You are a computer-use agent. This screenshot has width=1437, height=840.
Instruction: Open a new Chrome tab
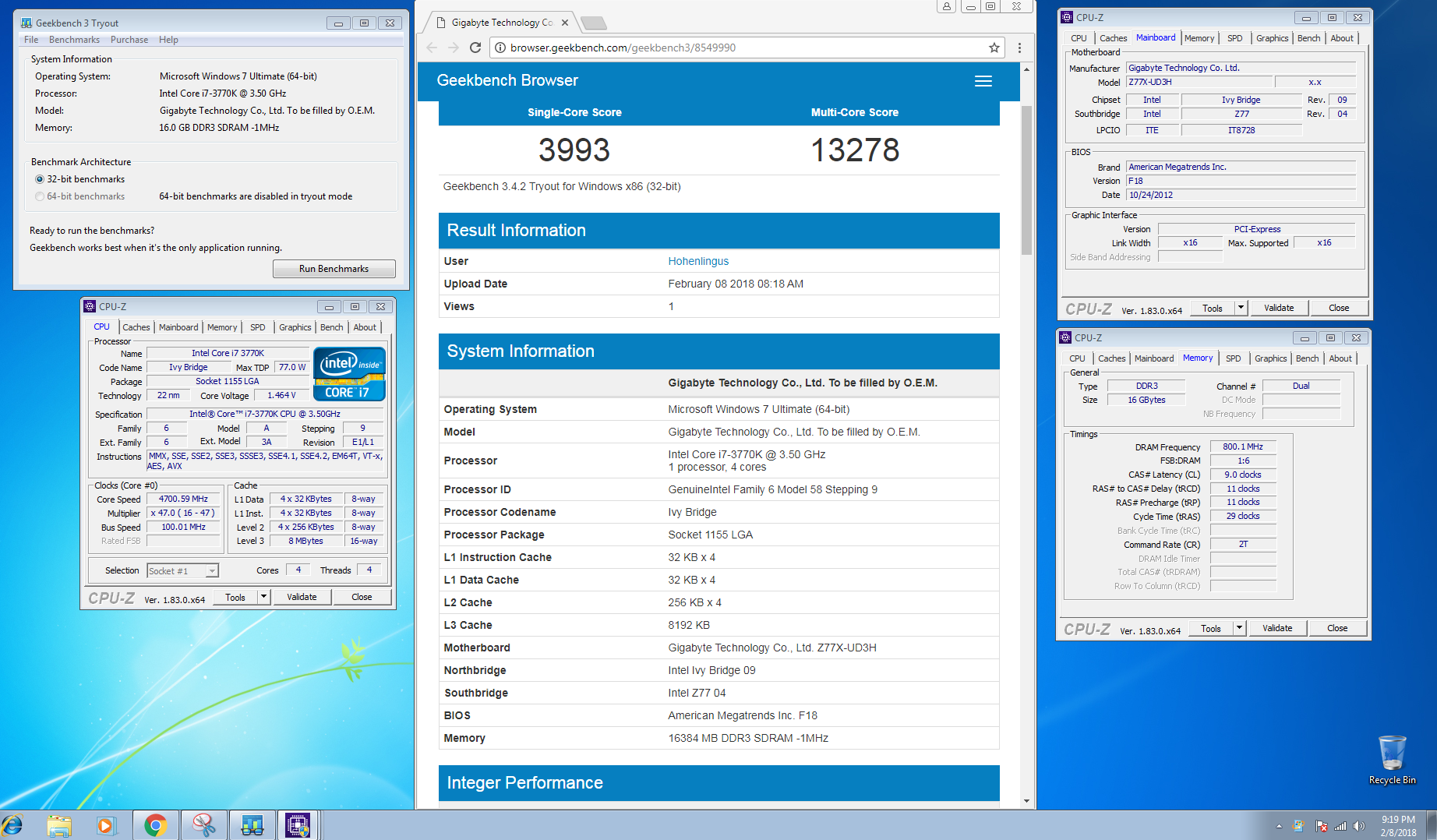(594, 23)
